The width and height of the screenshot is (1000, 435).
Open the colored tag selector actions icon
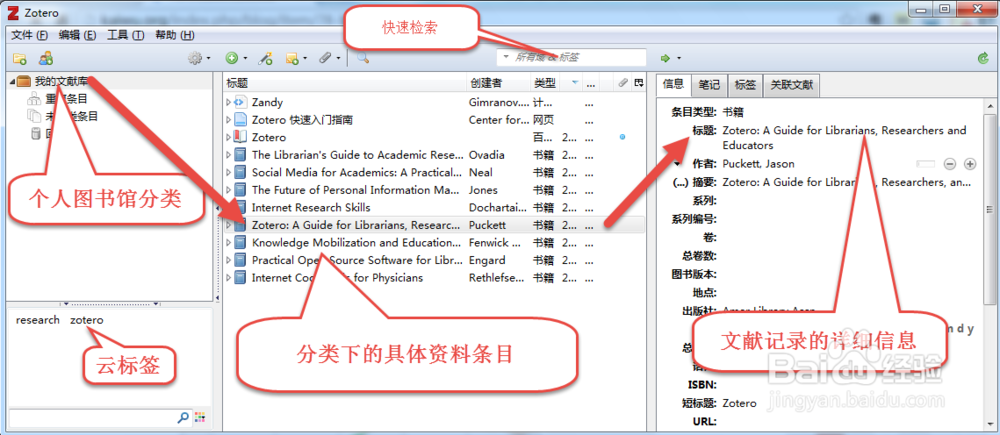(200, 418)
